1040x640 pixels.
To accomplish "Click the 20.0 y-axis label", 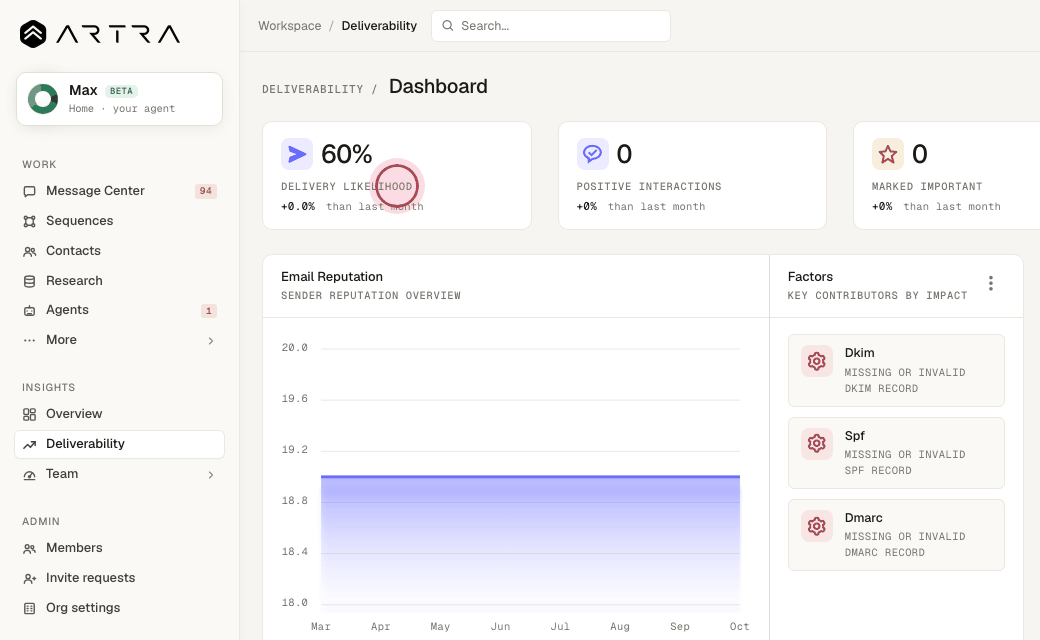I will tap(294, 348).
